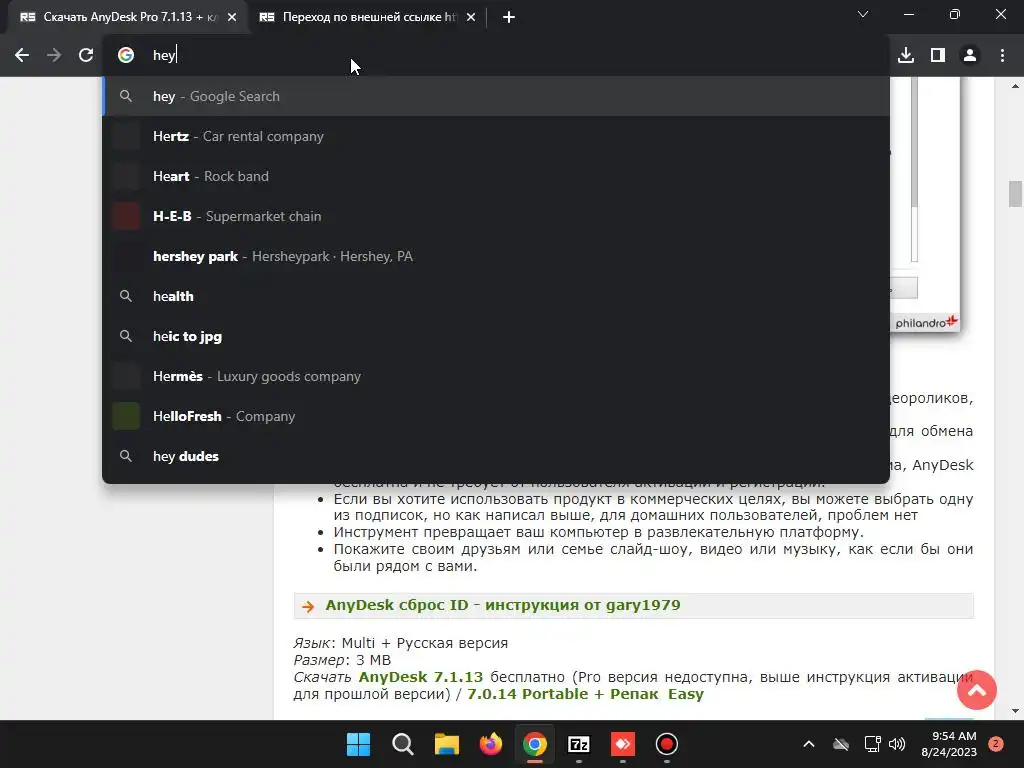The image size is (1024, 768).
Task: Pick the 'H-E-B - Supermarket chain' suggestion
Action: click(496, 216)
